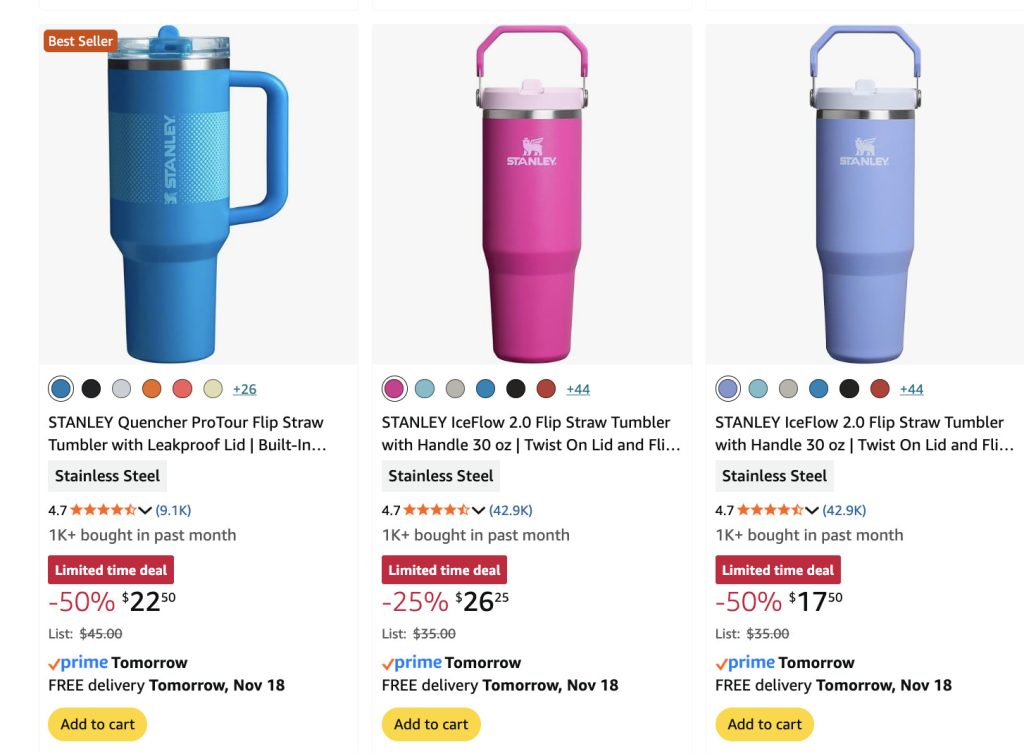Click the pink IceFlow tumbler's star rating
The height and width of the screenshot is (754, 1024).
coord(437,510)
